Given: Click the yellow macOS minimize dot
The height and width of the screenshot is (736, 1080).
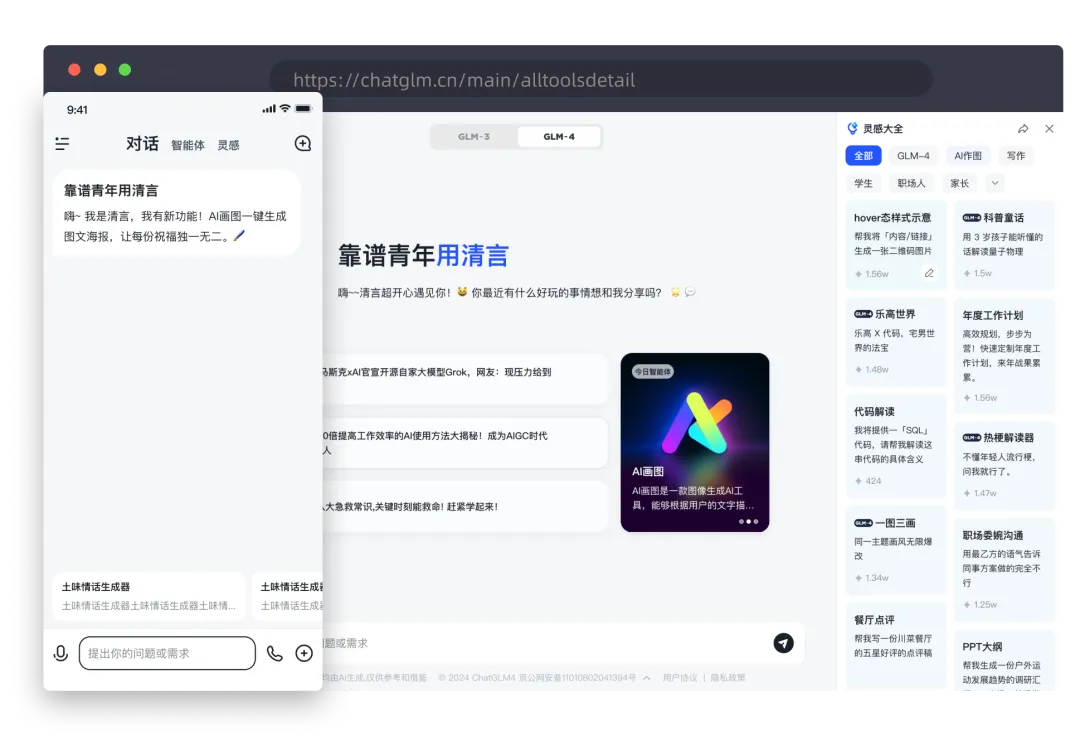Looking at the screenshot, I should [100, 70].
